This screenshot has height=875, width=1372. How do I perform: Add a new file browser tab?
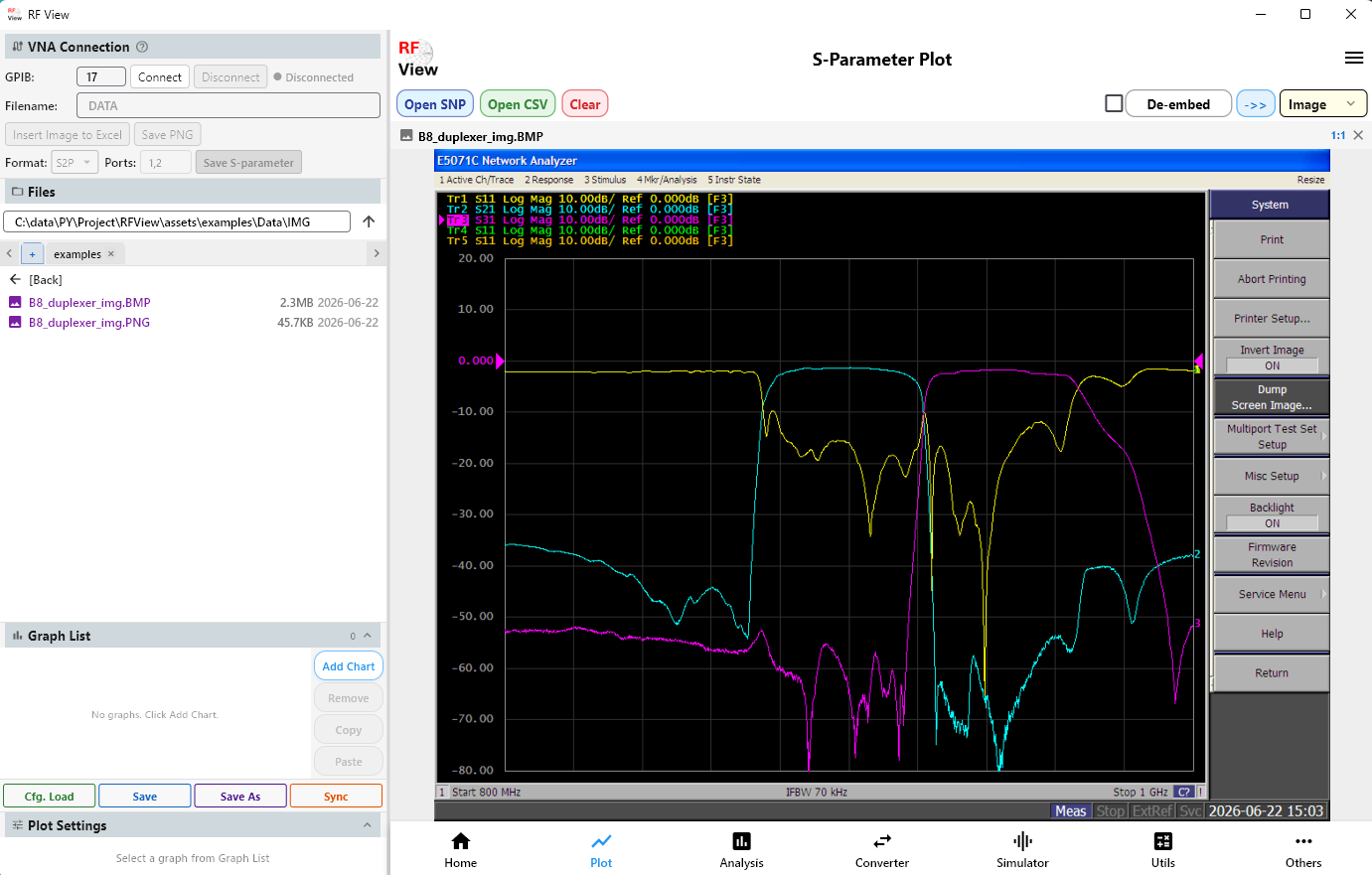[x=32, y=253]
